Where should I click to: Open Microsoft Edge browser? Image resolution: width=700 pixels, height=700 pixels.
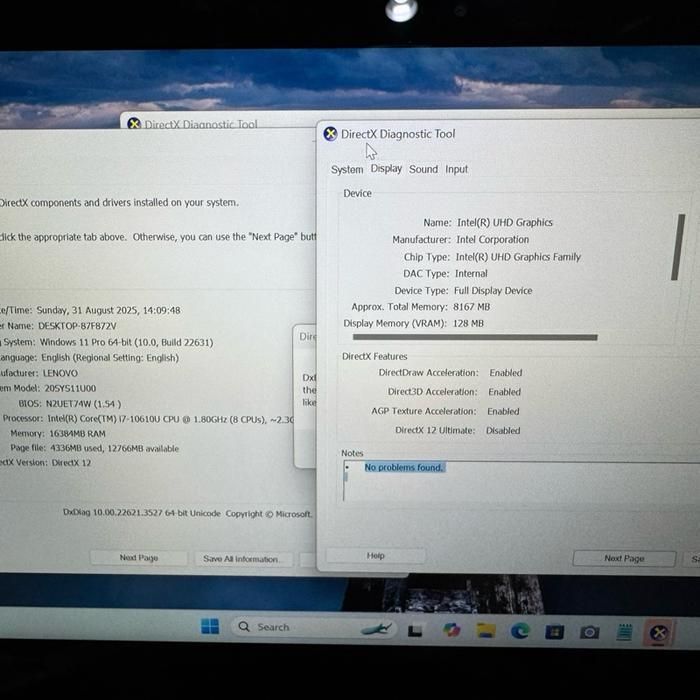[520, 630]
